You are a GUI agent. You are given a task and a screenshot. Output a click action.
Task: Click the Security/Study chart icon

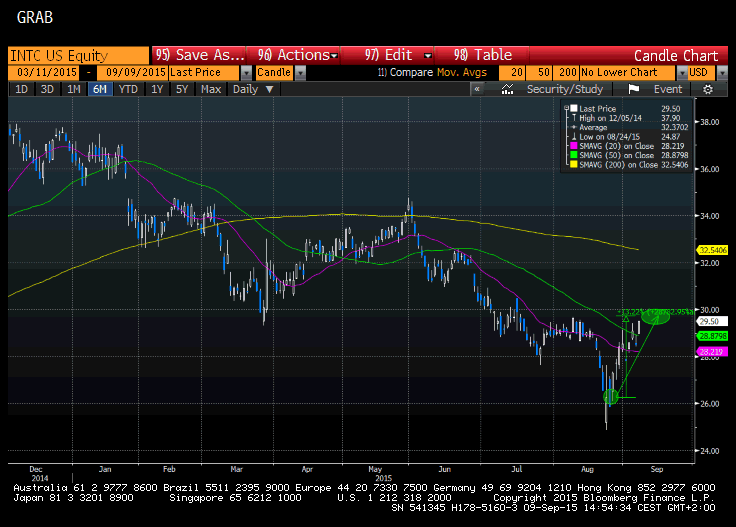point(507,89)
